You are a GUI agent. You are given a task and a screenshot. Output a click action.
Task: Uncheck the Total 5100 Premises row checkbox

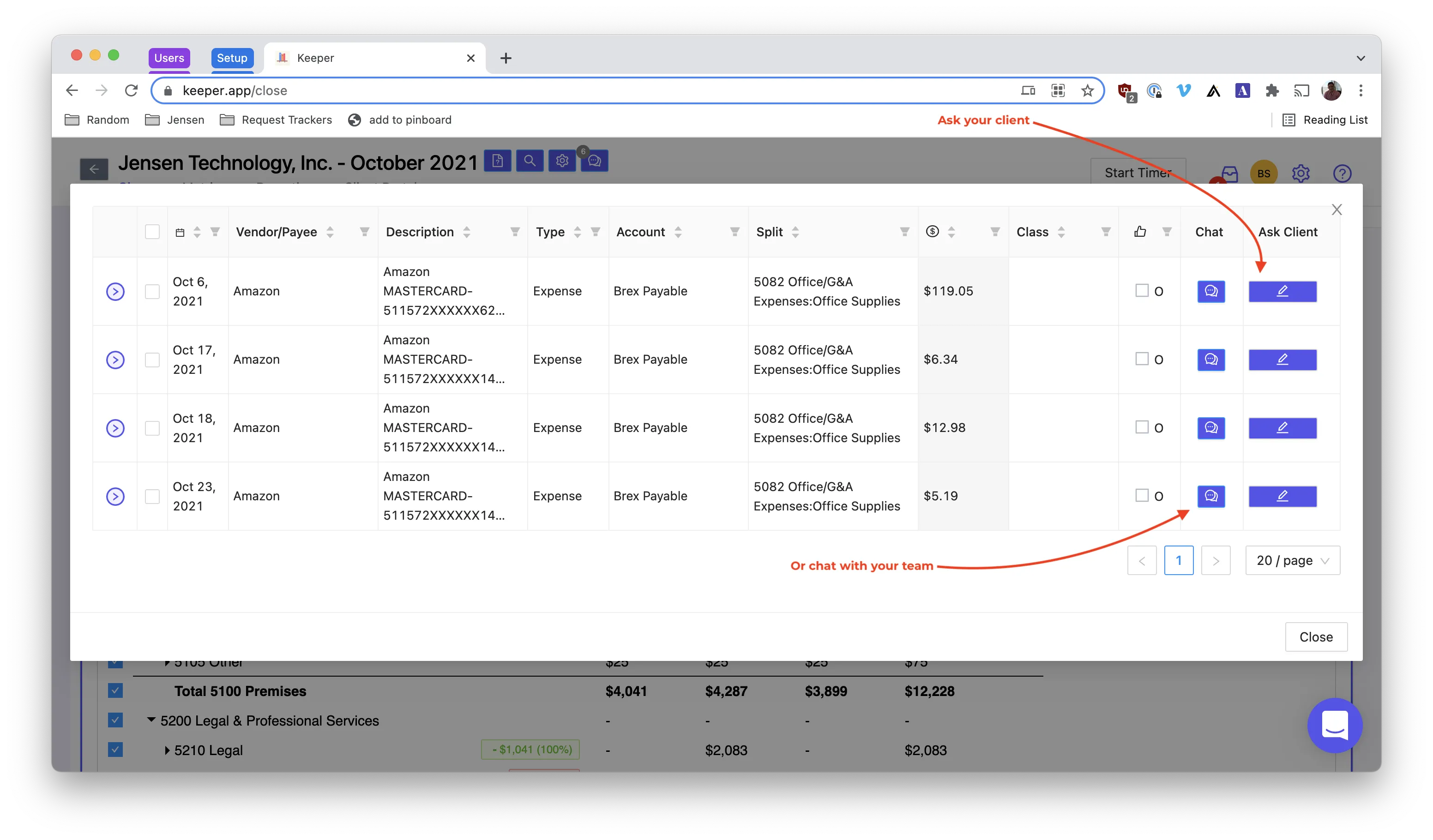[x=115, y=690]
